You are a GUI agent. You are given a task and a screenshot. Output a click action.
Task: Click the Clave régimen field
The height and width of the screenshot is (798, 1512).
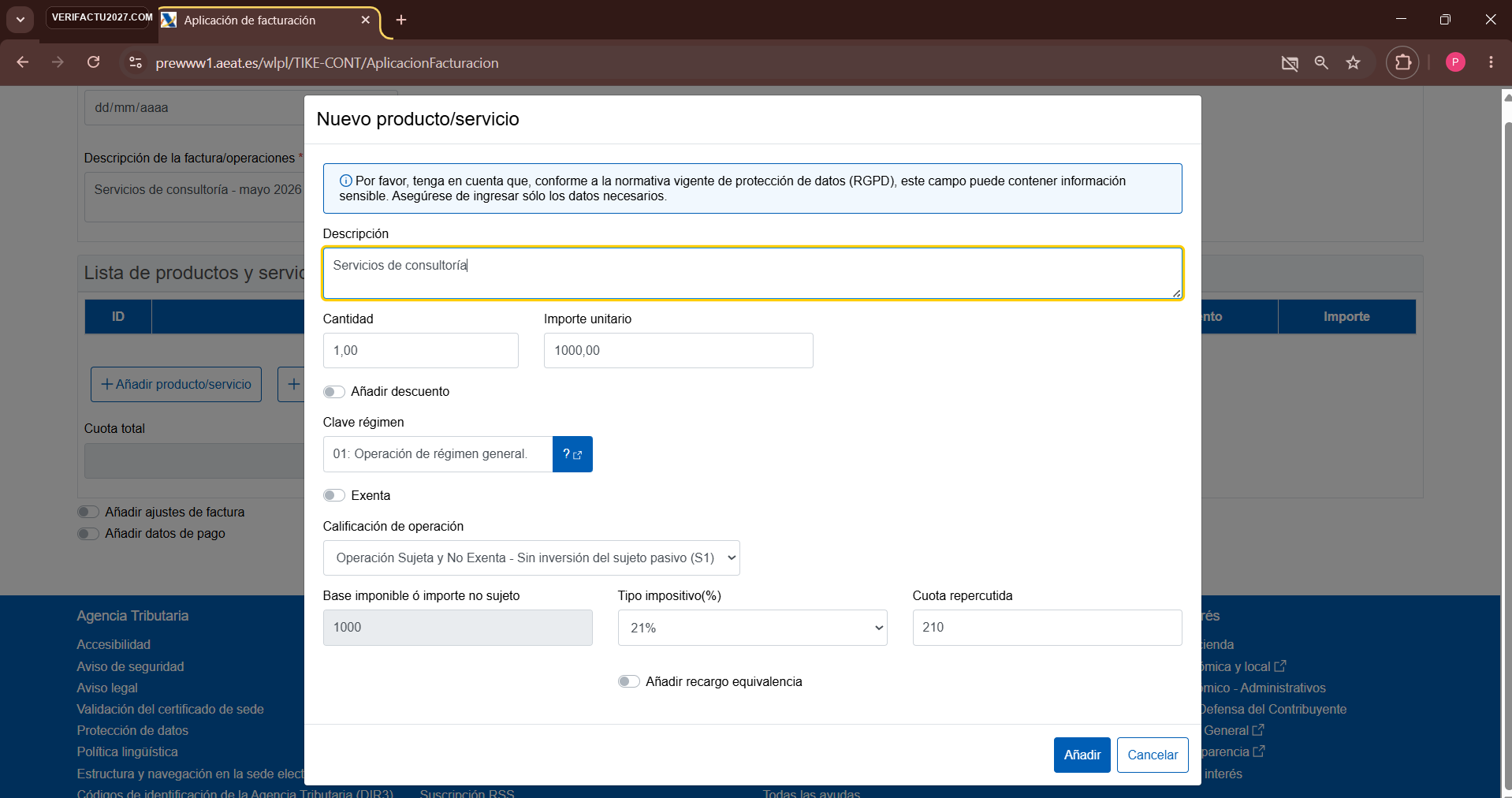(x=438, y=454)
